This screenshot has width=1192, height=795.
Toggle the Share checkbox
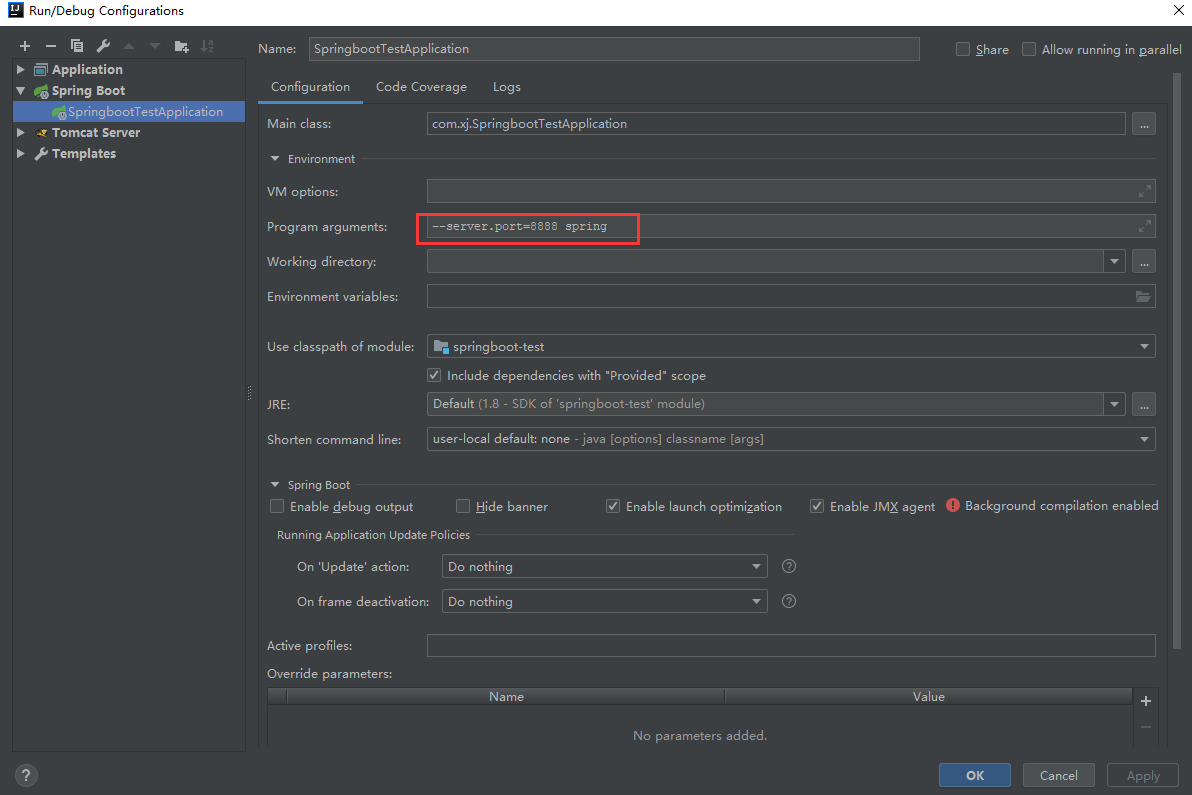[962, 49]
